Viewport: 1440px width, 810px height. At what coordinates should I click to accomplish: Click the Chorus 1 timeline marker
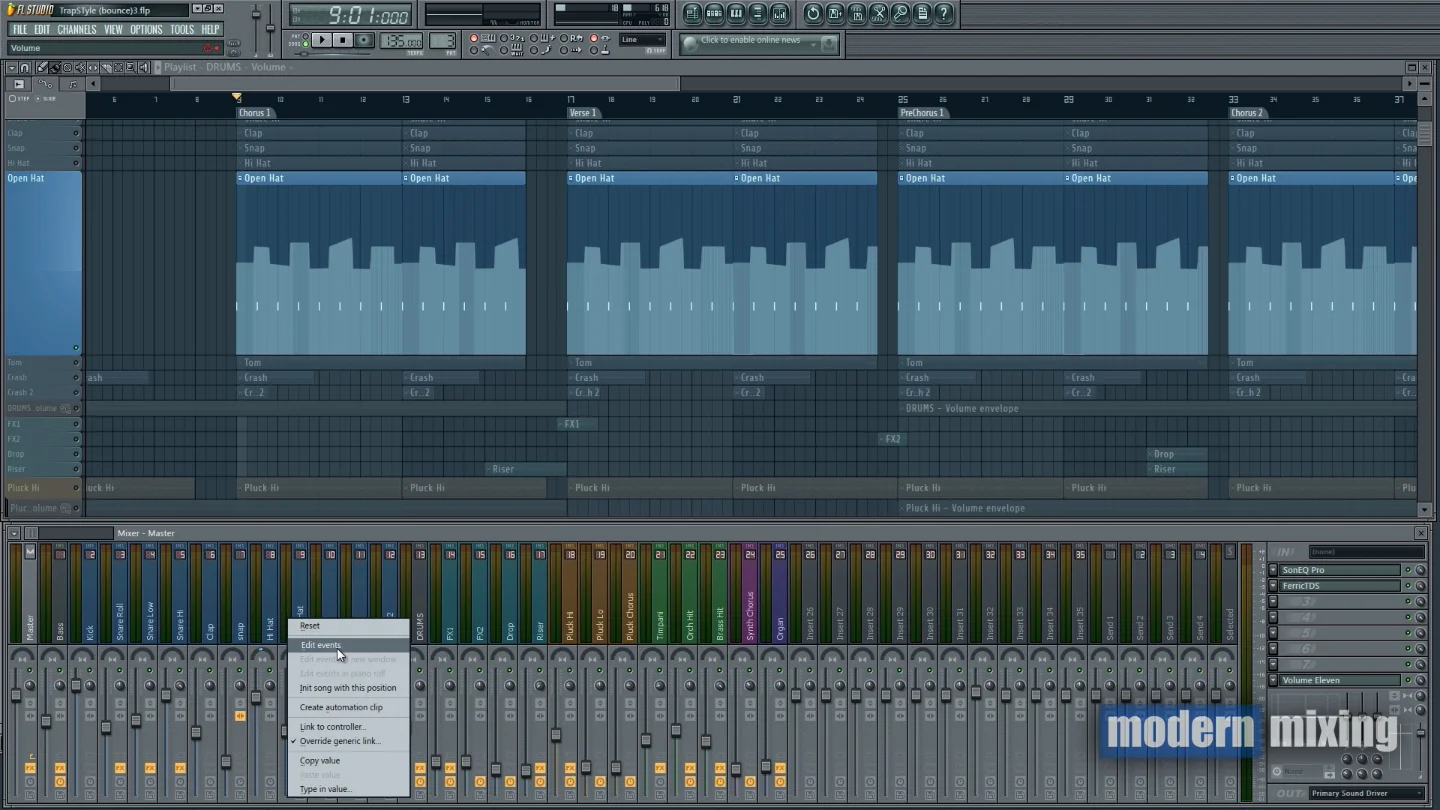[x=254, y=113]
